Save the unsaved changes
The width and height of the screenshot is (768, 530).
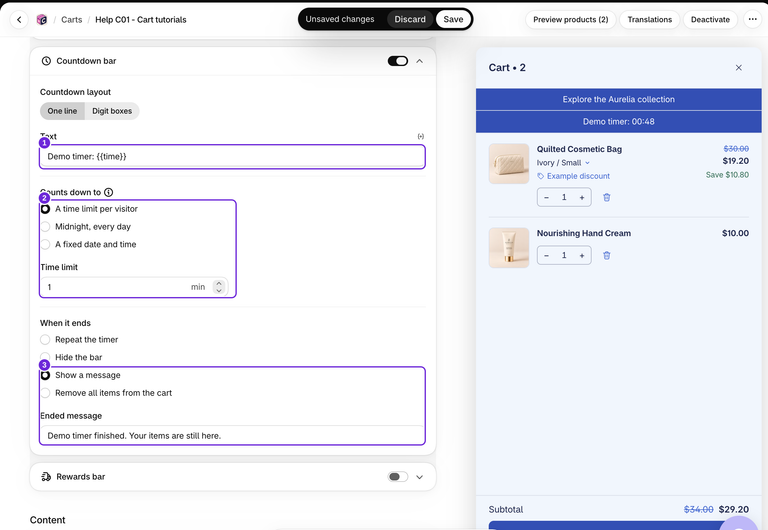pyautogui.click(x=453, y=20)
